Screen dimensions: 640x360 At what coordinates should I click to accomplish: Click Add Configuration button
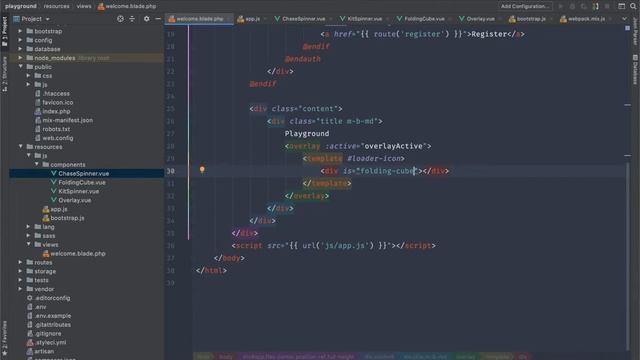click(x=525, y=6)
